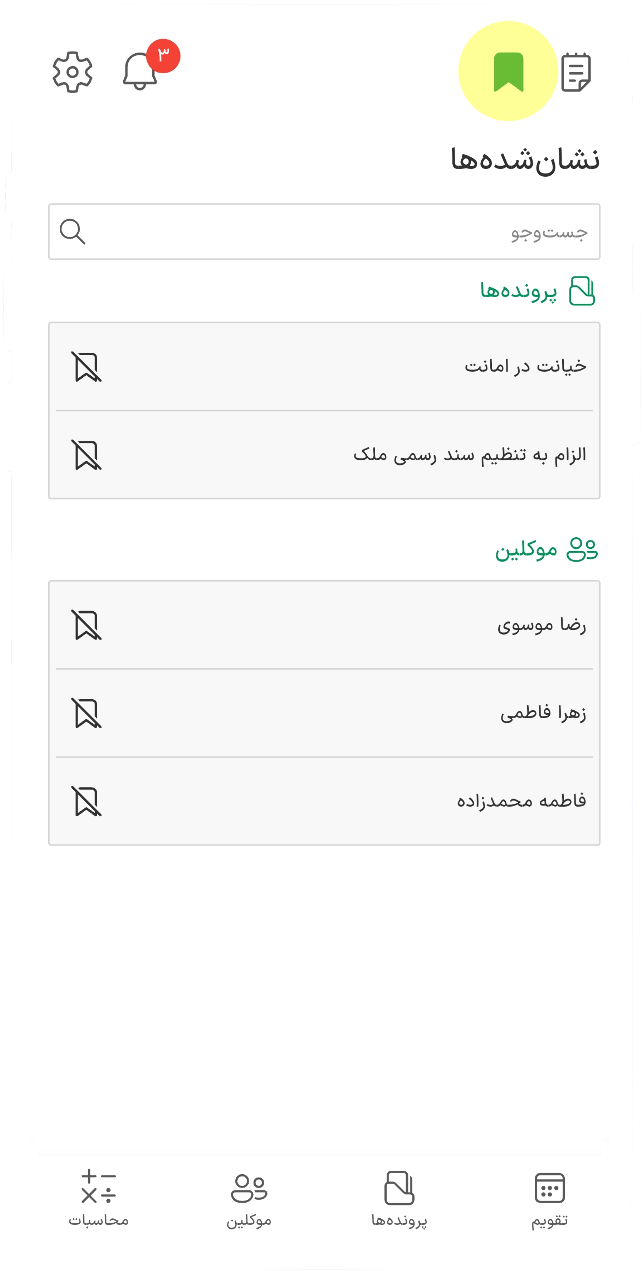Click the search magnifier icon
643x1271 pixels.
click(73, 232)
